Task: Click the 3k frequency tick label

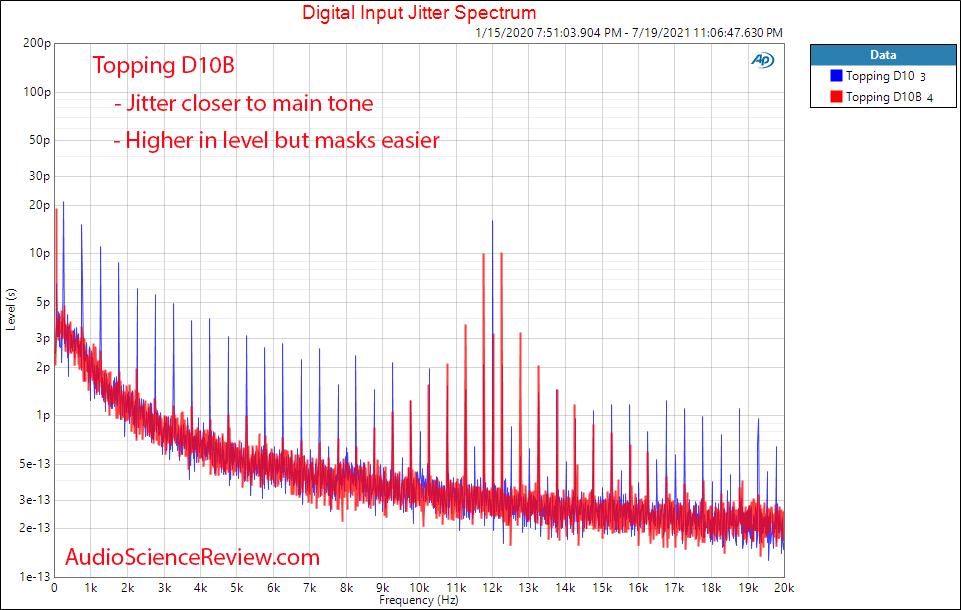Action: coord(164,587)
